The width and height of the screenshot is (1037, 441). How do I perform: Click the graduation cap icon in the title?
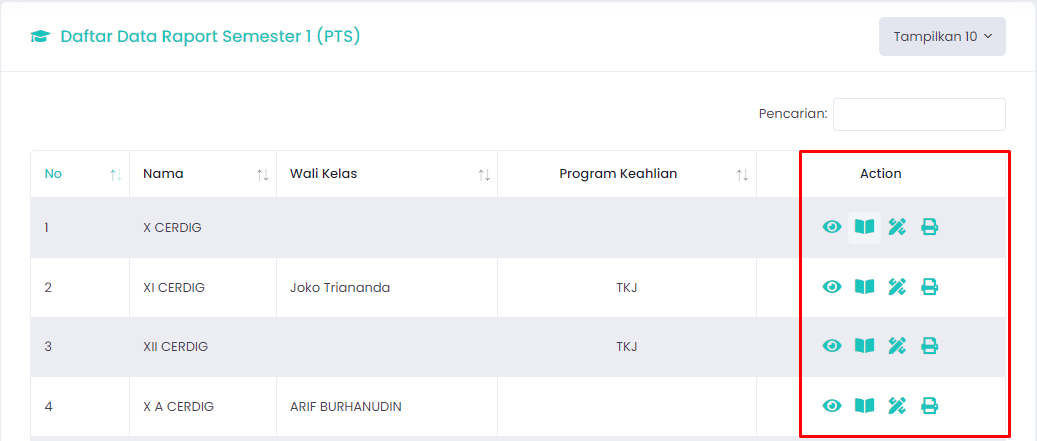[x=40, y=36]
